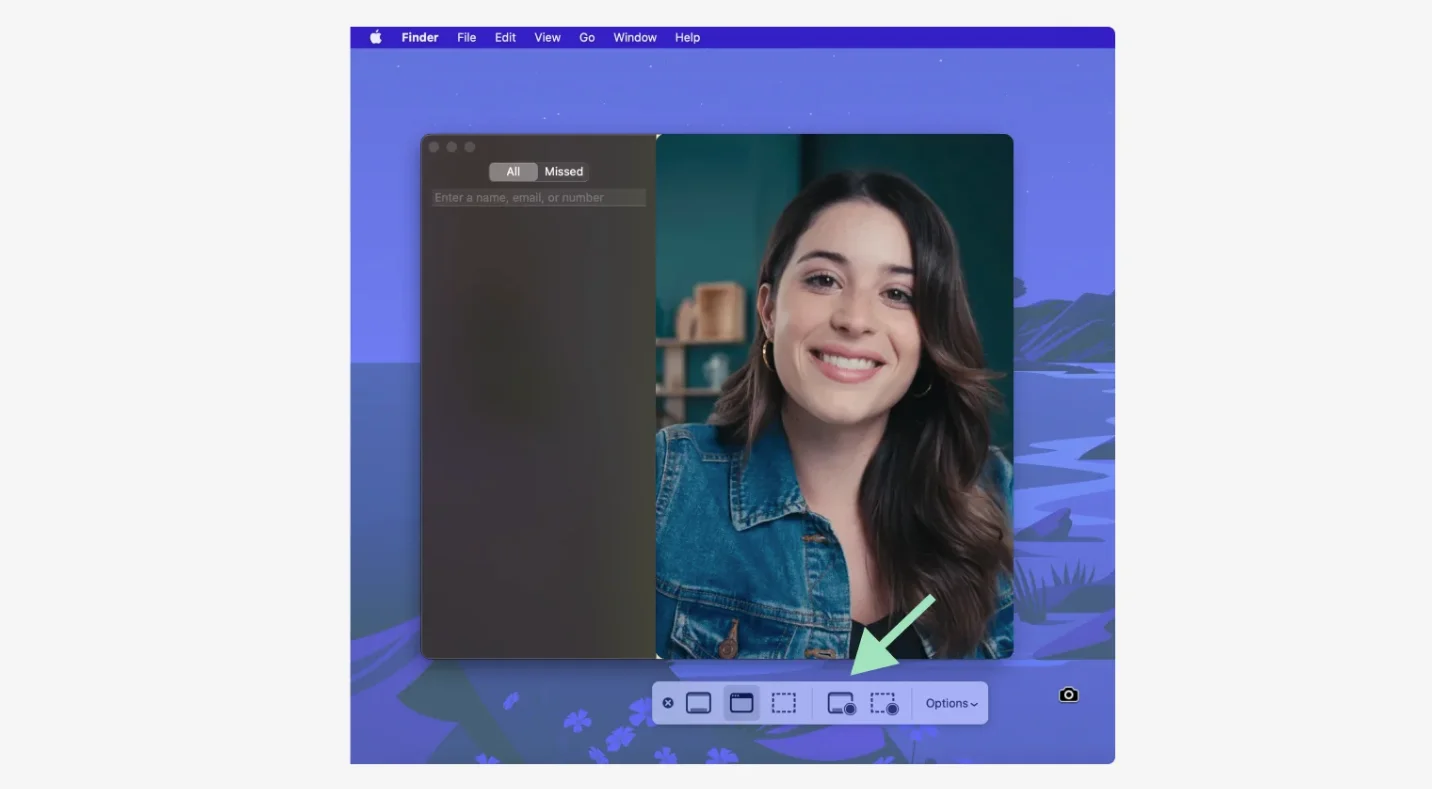Click the name, email, or number search field
This screenshot has height=789, width=1432.
coord(538,197)
